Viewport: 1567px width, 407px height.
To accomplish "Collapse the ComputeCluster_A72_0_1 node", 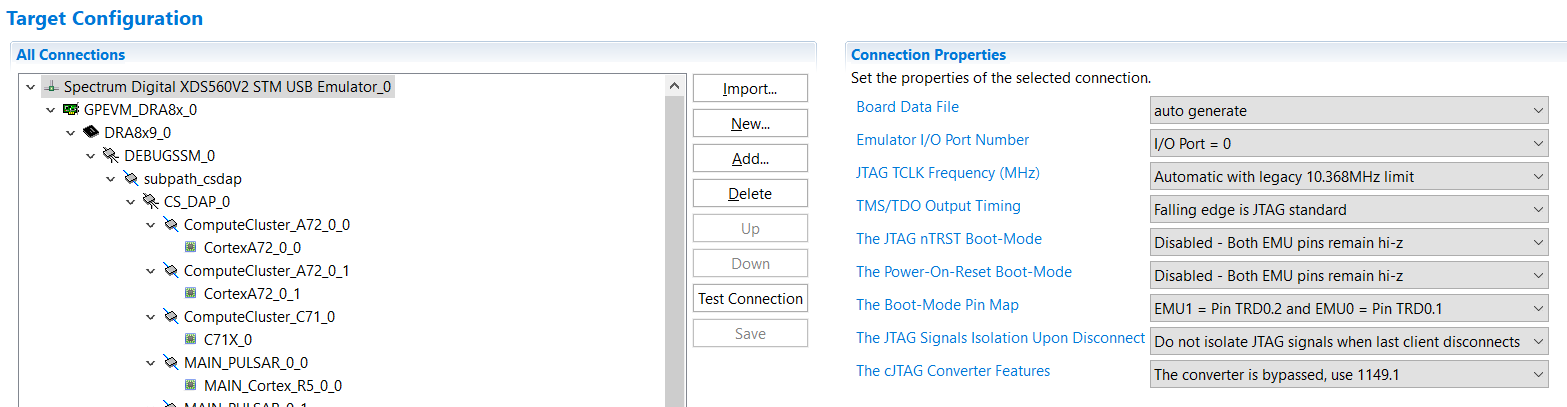I will [151, 271].
